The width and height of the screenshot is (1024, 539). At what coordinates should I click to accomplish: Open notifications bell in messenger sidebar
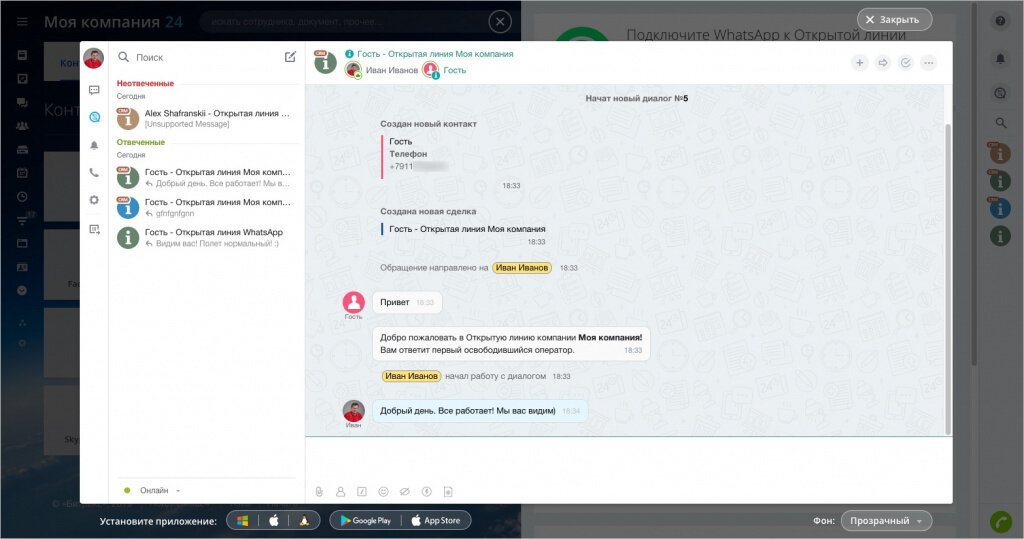94,145
